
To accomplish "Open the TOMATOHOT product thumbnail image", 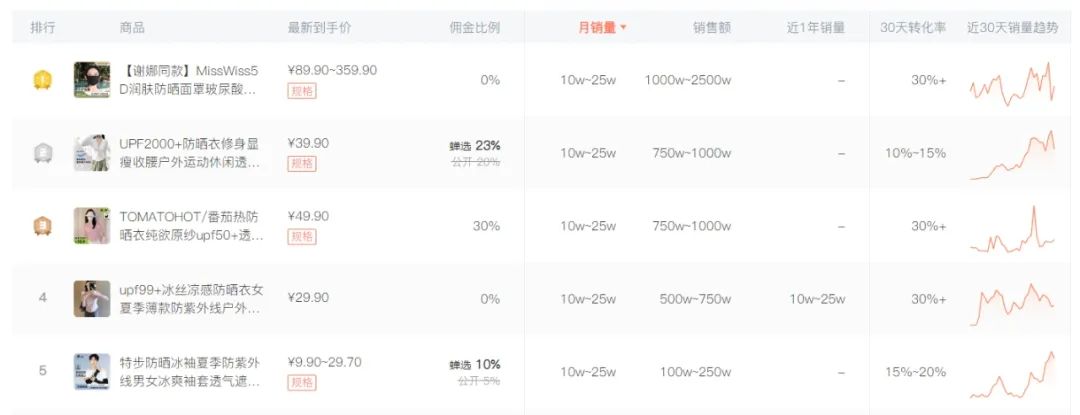I will coord(92,226).
